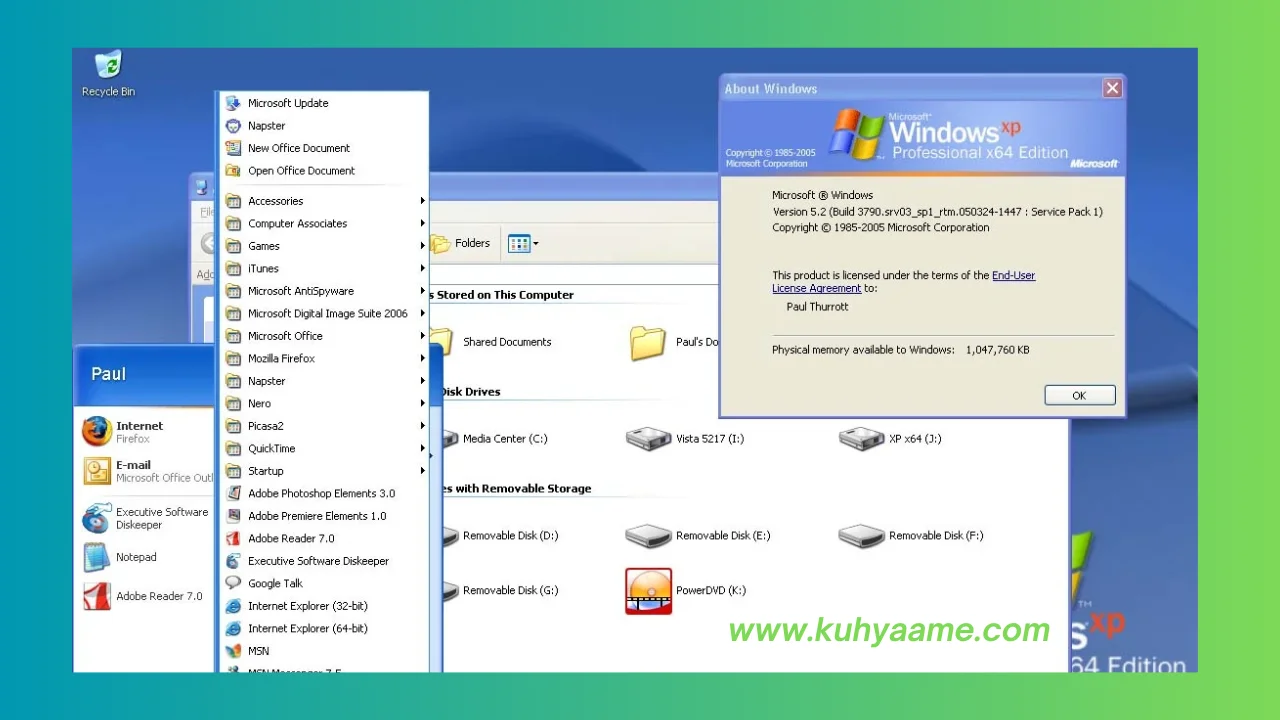Click the Adobe Photoshop Elements 3.0 icon
Image resolution: width=1280 pixels, height=720 pixels.
[233, 493]
